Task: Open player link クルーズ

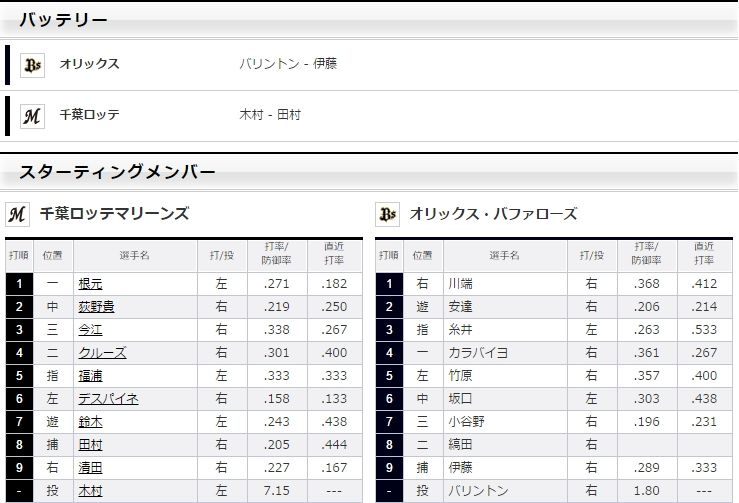Action: coord(102,353)
